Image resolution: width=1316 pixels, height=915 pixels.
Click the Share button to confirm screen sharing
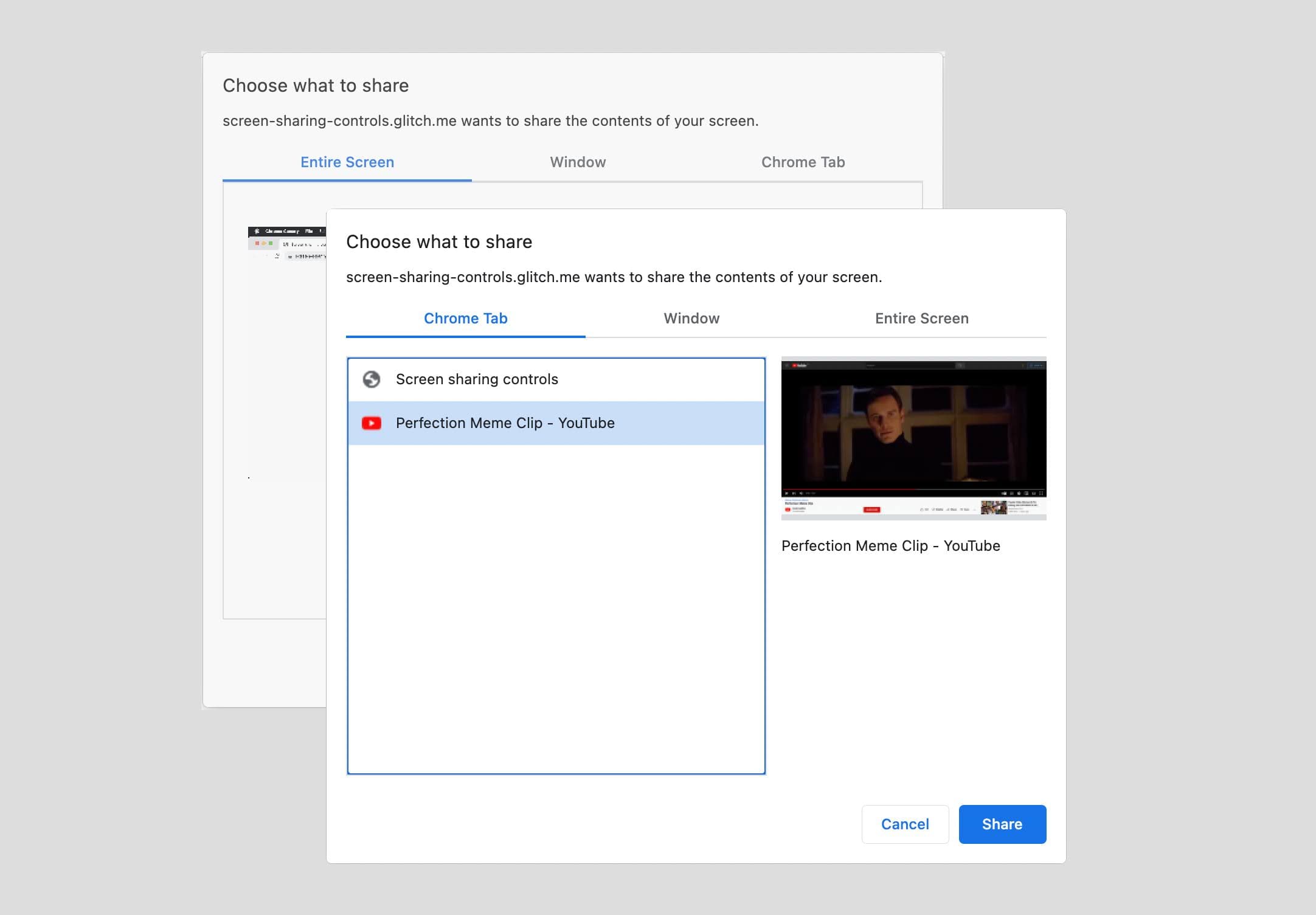(x=1001, y=824)
